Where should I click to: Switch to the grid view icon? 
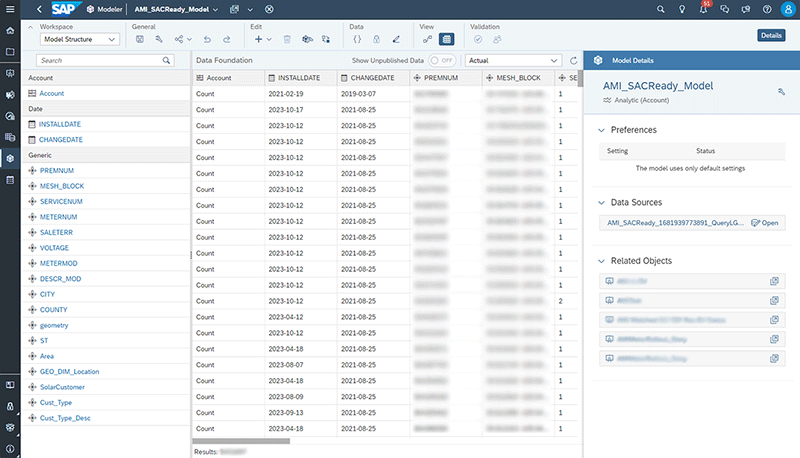pos(446,39)
